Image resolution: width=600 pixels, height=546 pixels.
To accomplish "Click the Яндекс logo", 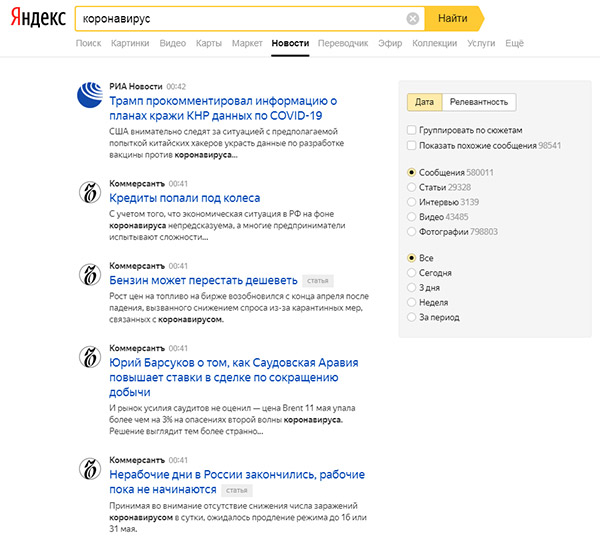I will pyautogui.click(x=38, y=18).
